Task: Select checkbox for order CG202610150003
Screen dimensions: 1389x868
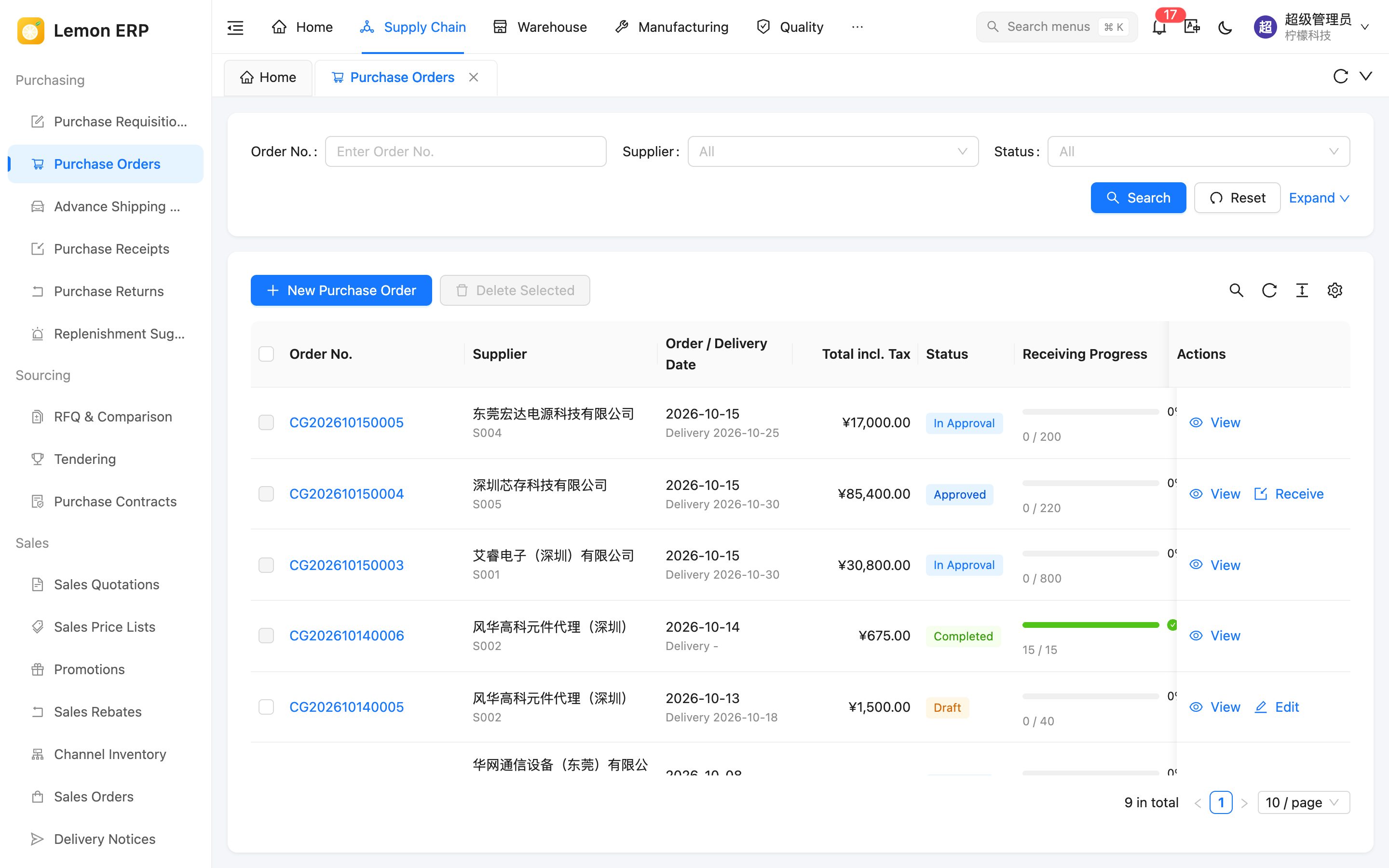Action: 266,565
